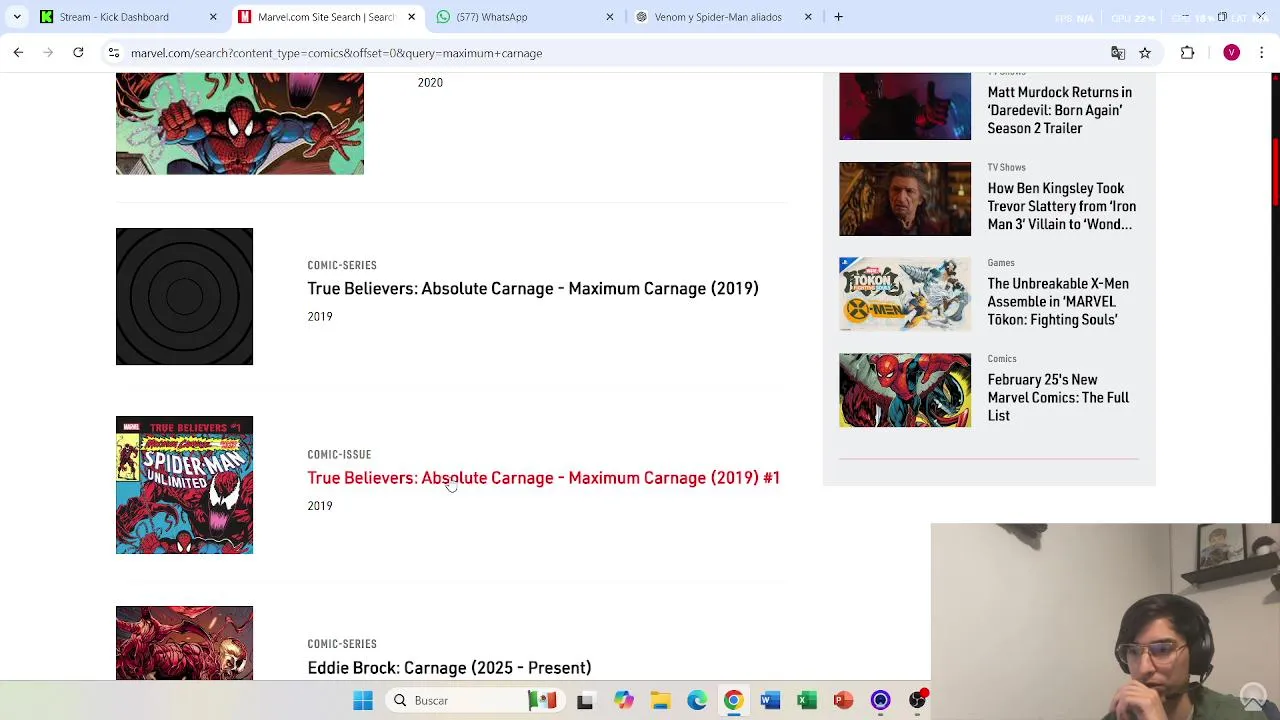Click the Games category label
Image resolution: width=1280 pixels, height=720 pixels.
1001,263
